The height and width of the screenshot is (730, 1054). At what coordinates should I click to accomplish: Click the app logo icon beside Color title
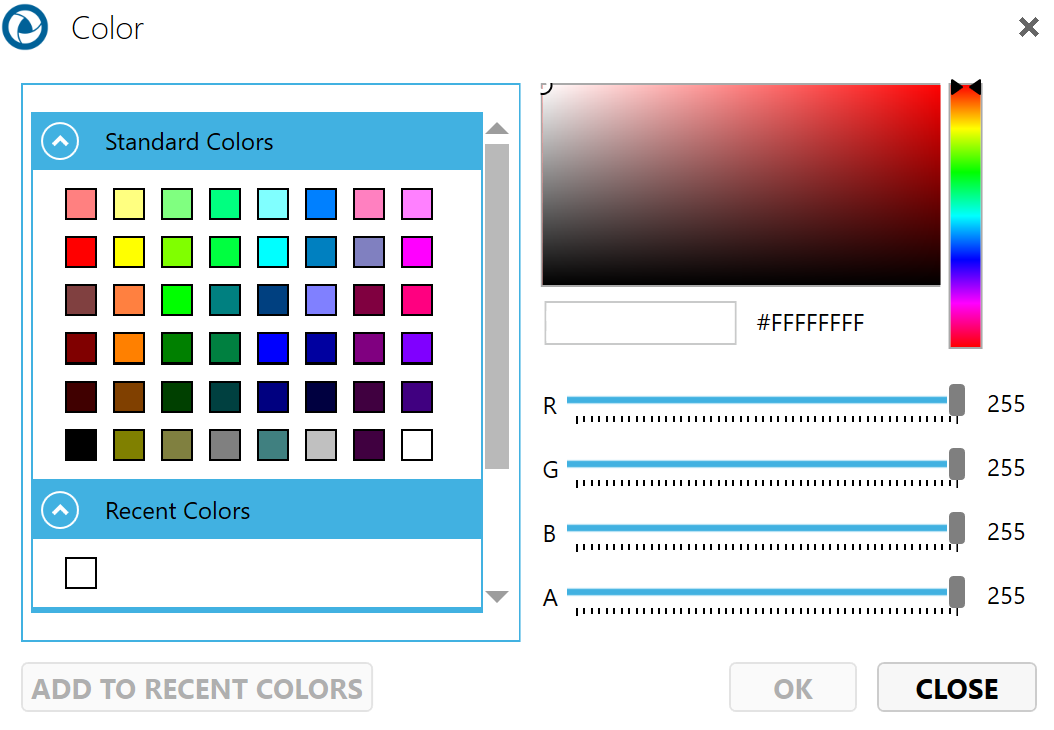(x=25, y=27)
